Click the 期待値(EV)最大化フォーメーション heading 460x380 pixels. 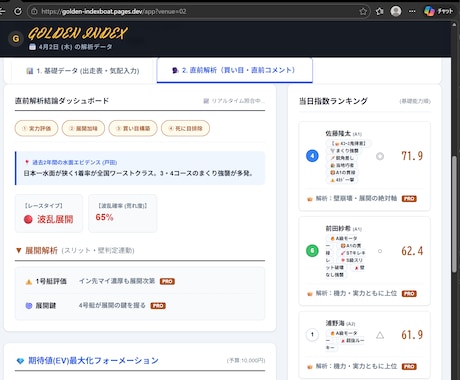pos(93,361)
